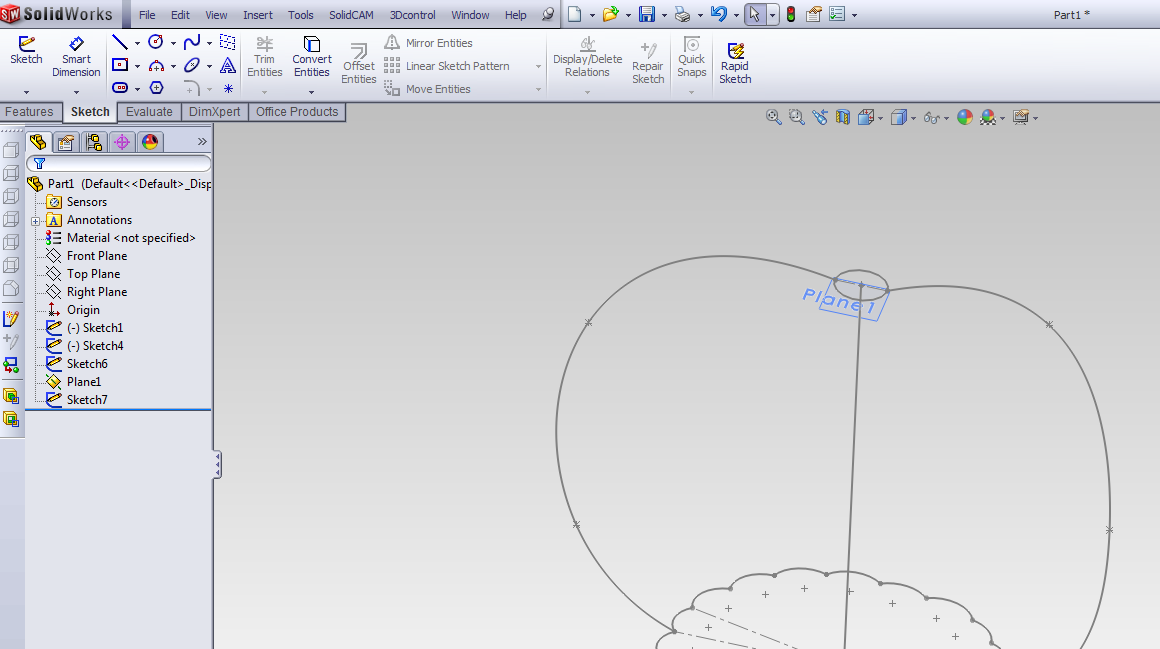Open the Edit Appearance color ball

(x=965, y=117)
